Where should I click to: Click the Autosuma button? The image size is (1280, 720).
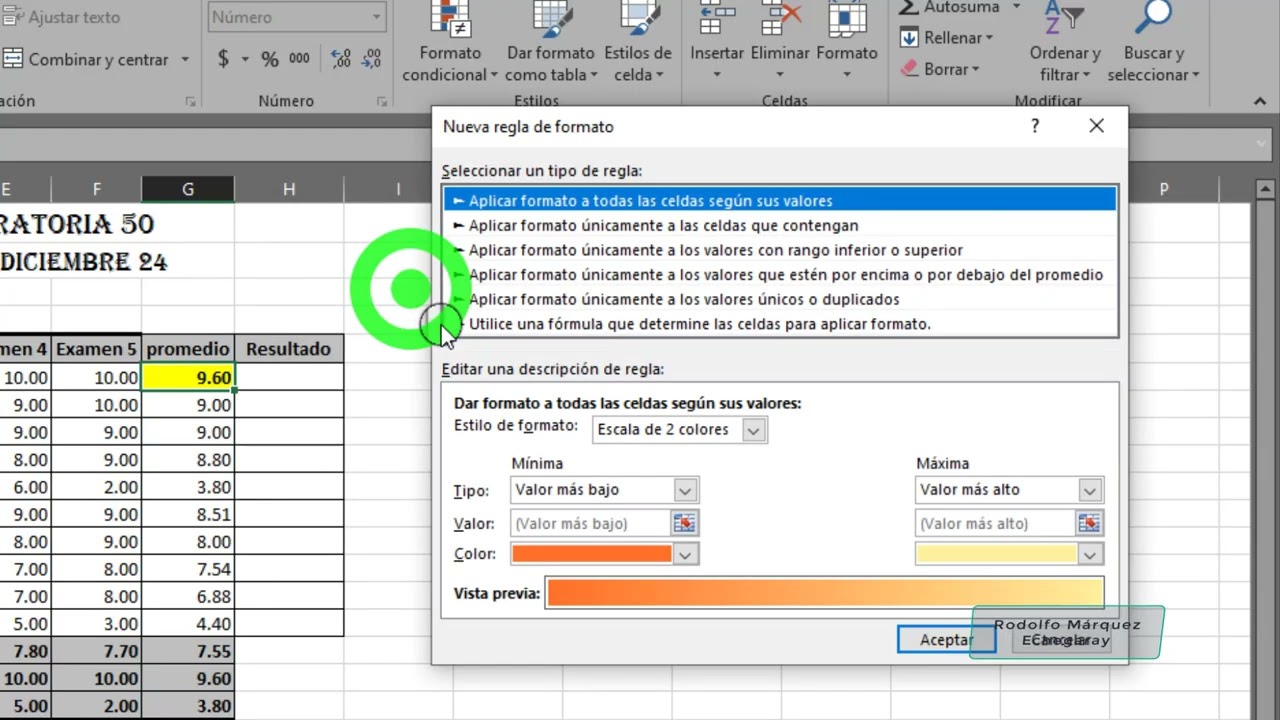coord(949,8)
